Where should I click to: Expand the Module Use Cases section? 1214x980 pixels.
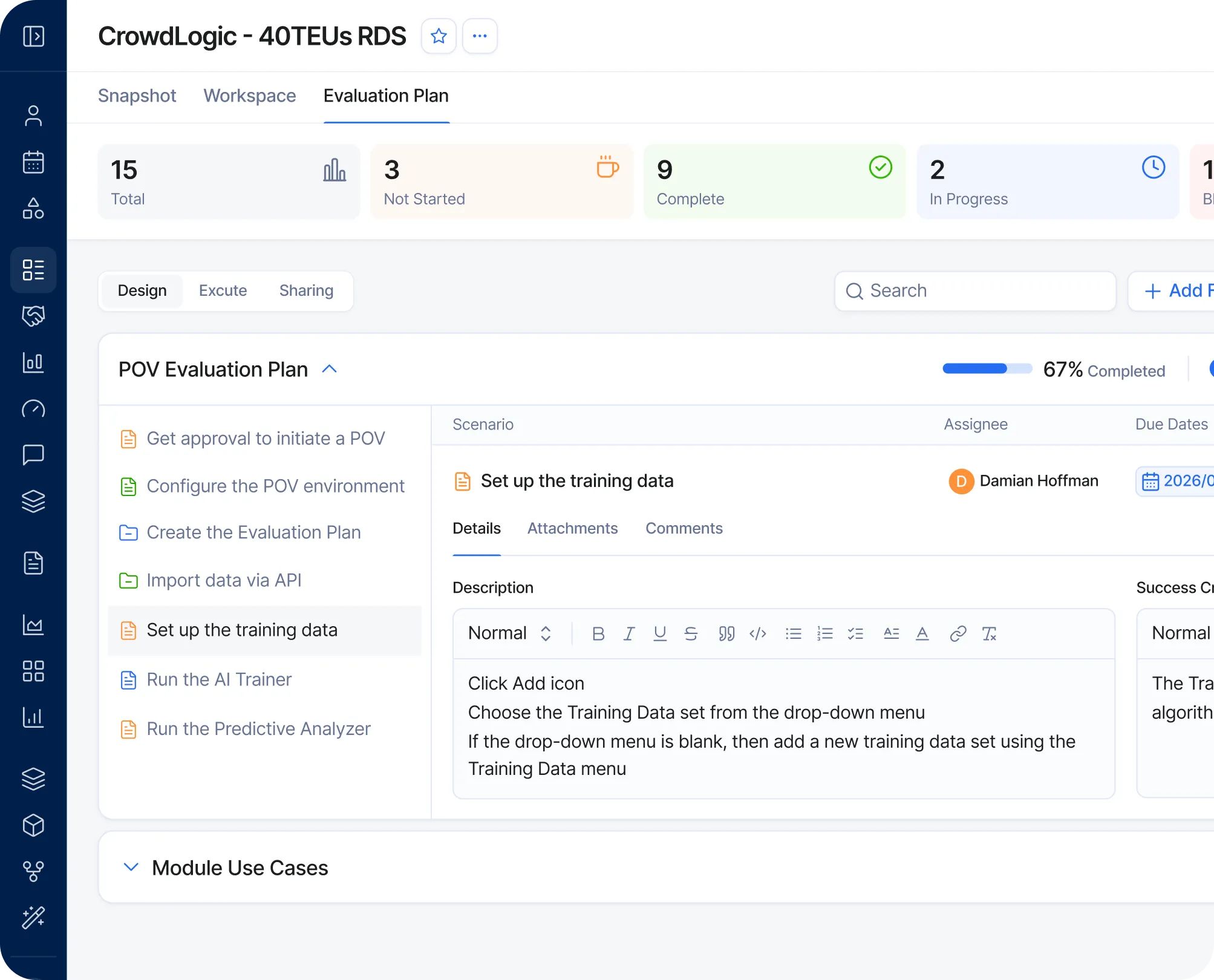131,867
